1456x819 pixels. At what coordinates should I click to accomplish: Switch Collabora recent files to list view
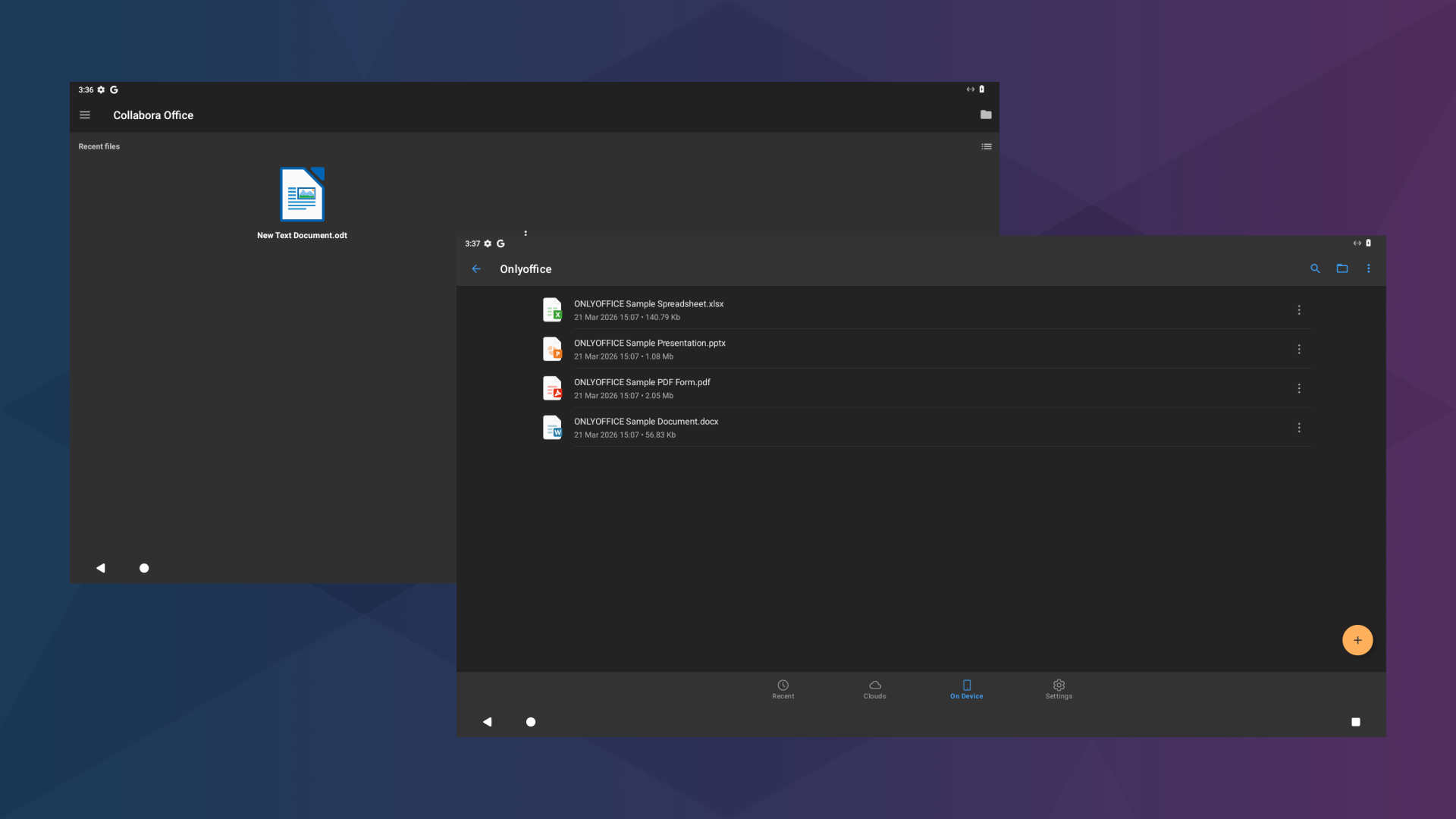(x=986, y=146)
